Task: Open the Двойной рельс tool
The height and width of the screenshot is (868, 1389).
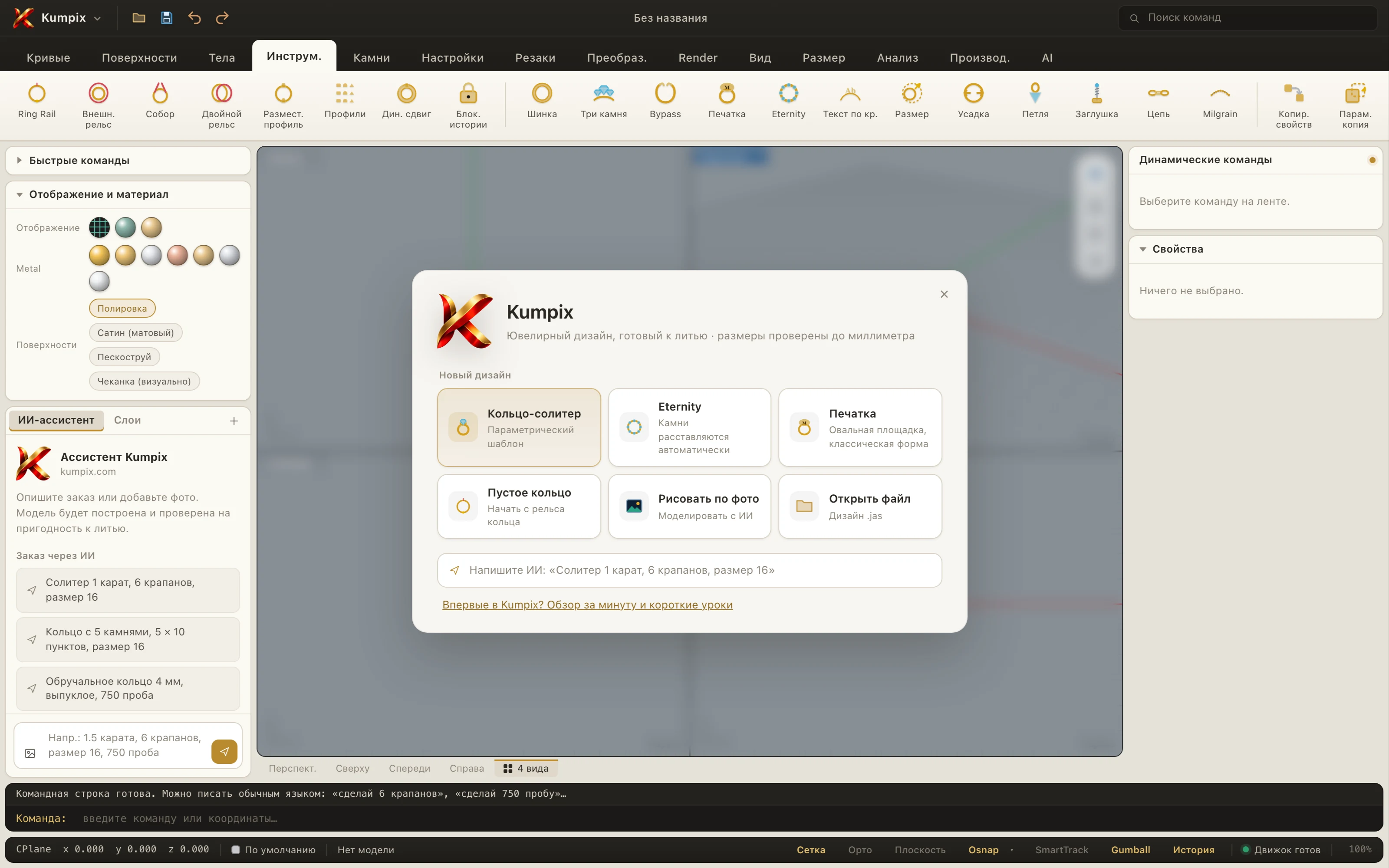Action: (221, 105)
